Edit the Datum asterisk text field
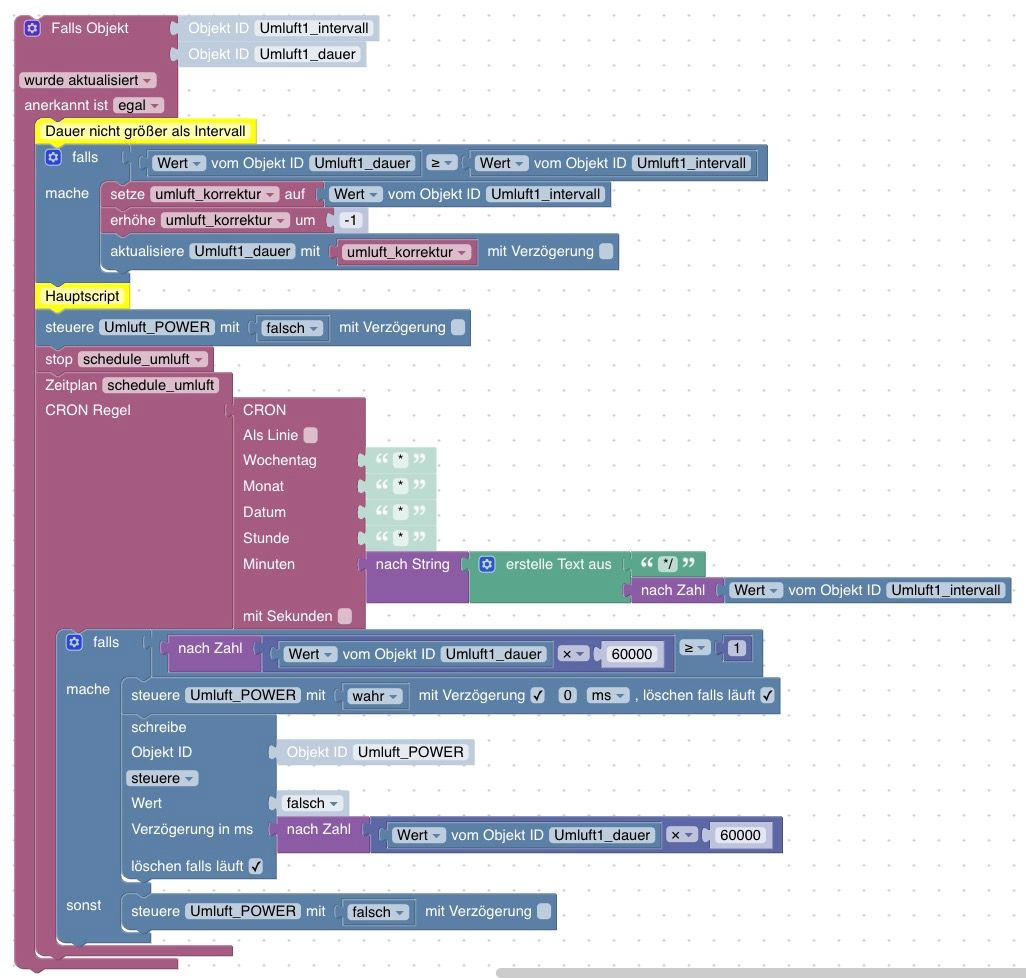 400,511
